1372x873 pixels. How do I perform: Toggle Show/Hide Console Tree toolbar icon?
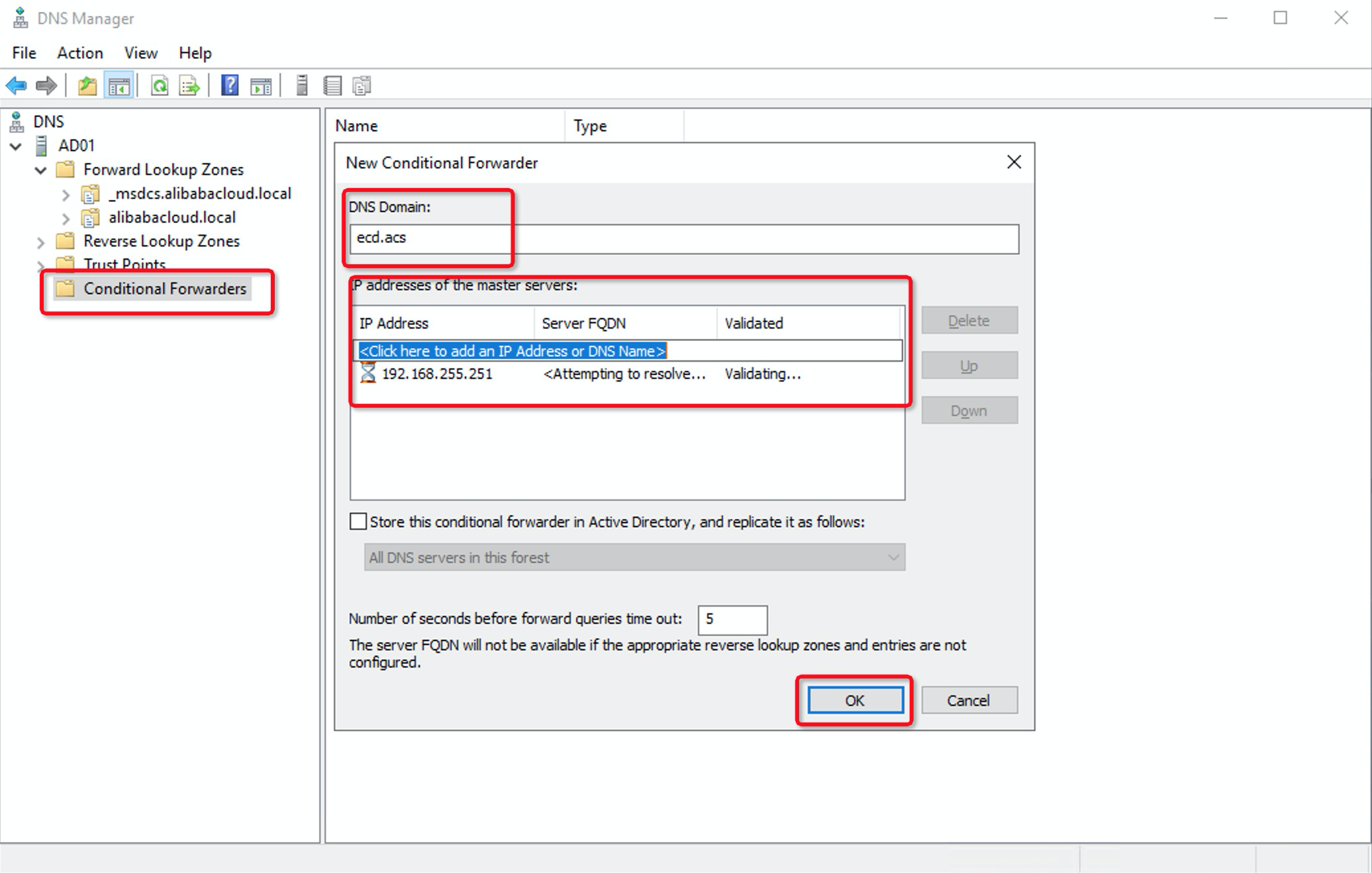tap(119, 85)
